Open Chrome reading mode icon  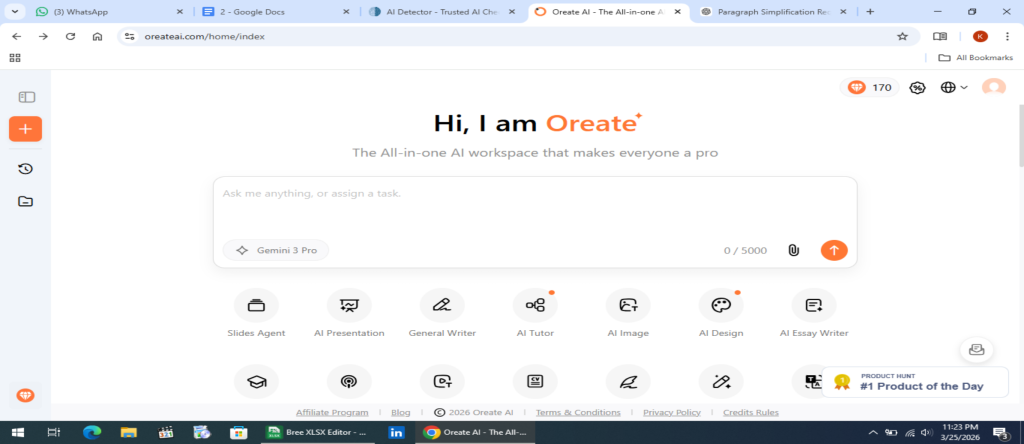point(940,37)
